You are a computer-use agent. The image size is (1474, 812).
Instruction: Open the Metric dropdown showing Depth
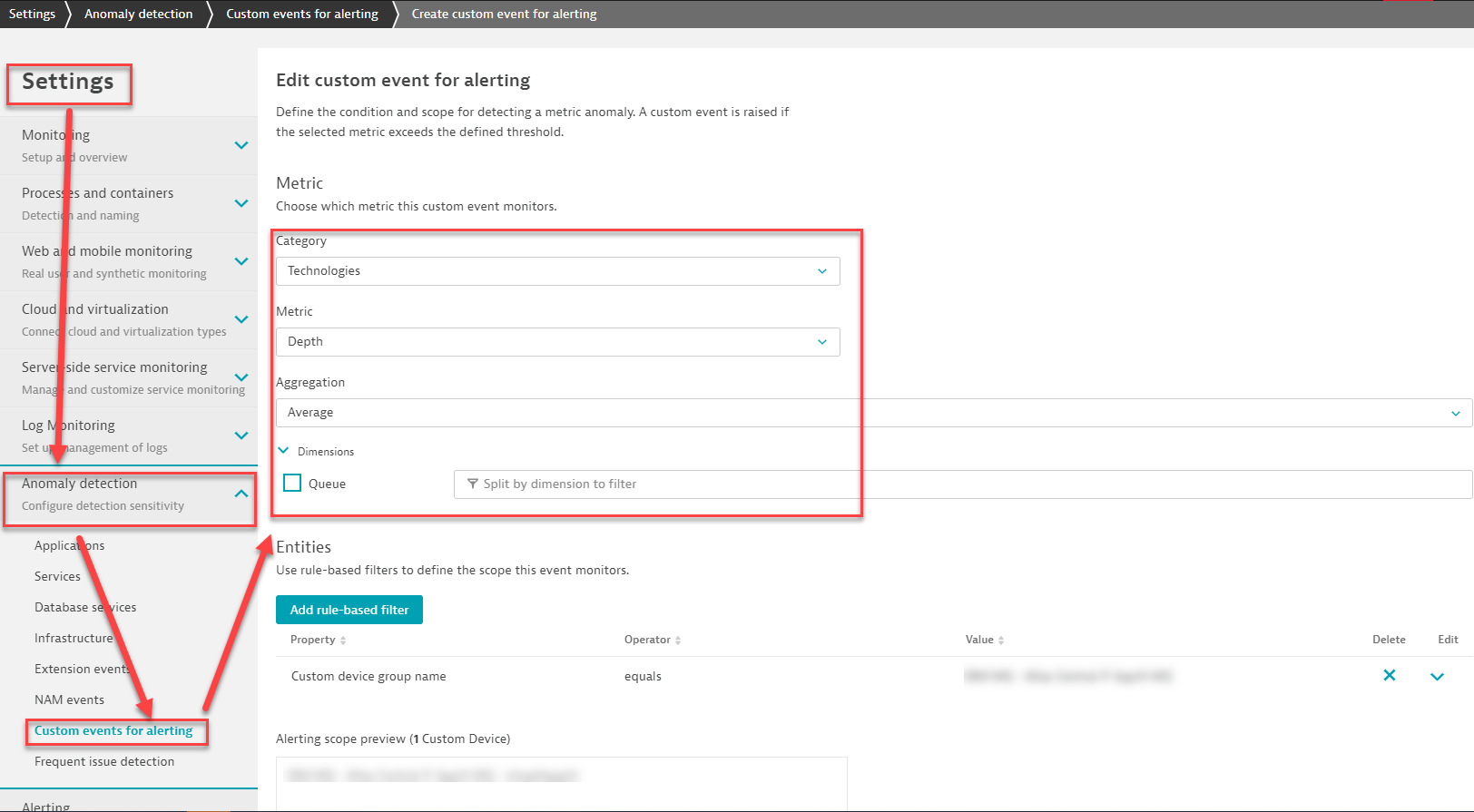tap(557, 342)
